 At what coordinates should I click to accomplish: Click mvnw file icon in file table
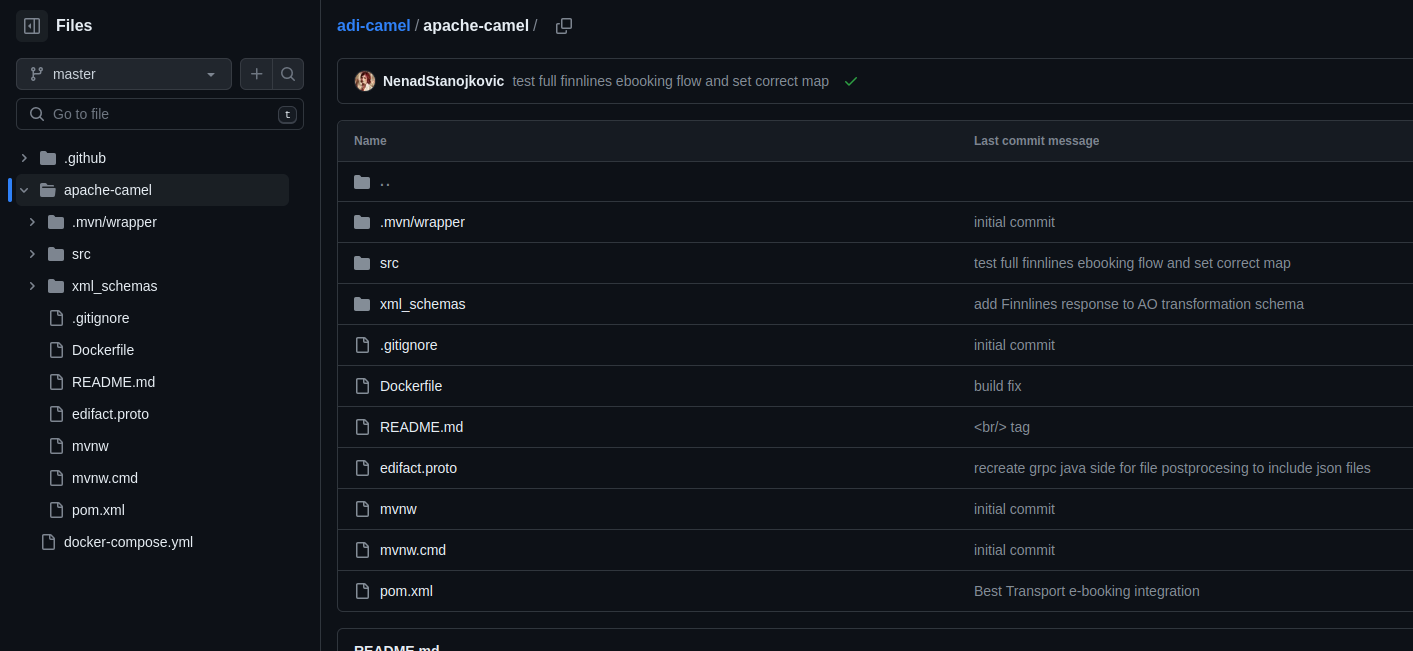tap(362, 509)
